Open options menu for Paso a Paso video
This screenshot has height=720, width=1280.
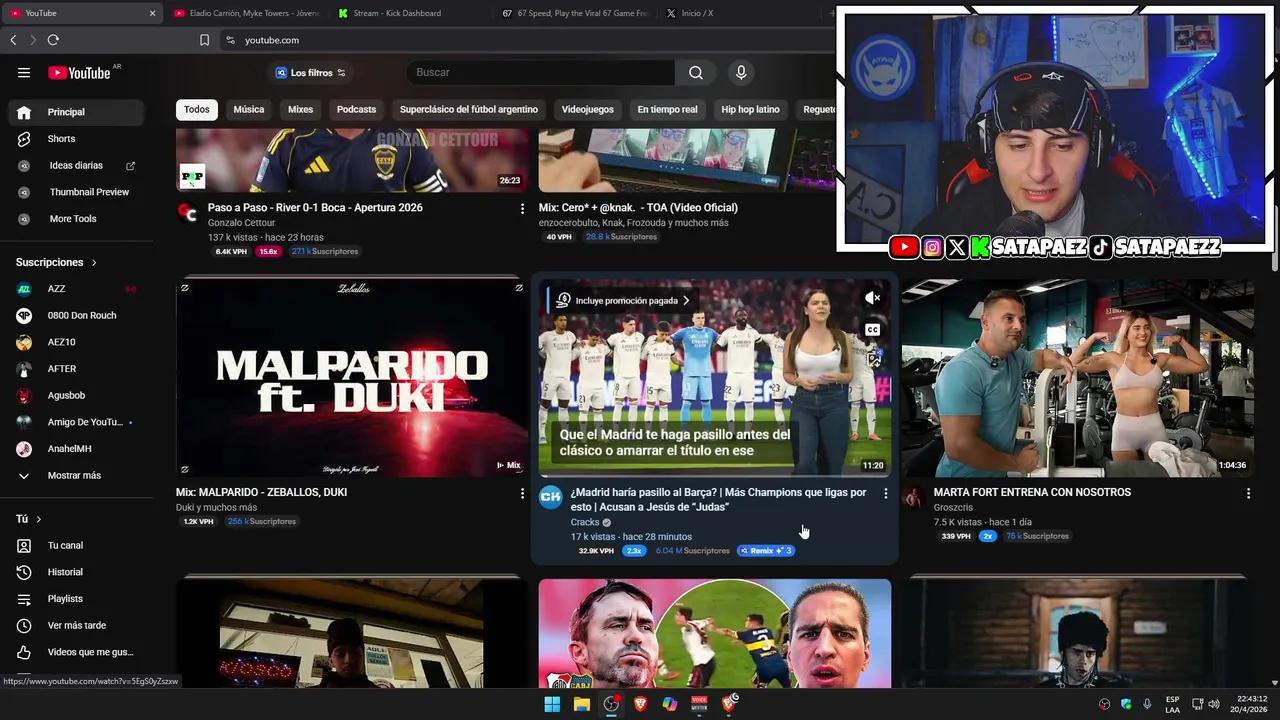tap(522, 208)
